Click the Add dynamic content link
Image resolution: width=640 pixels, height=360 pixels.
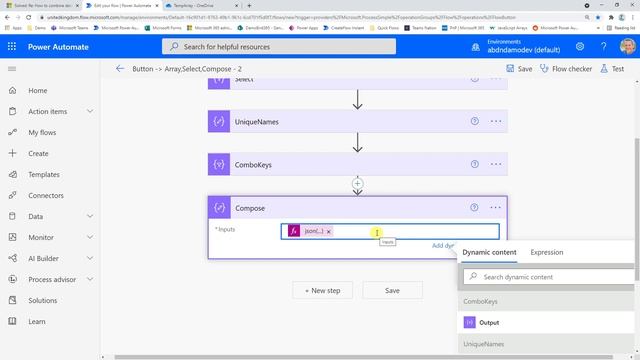pyautogui.click(x=443, y=245)
